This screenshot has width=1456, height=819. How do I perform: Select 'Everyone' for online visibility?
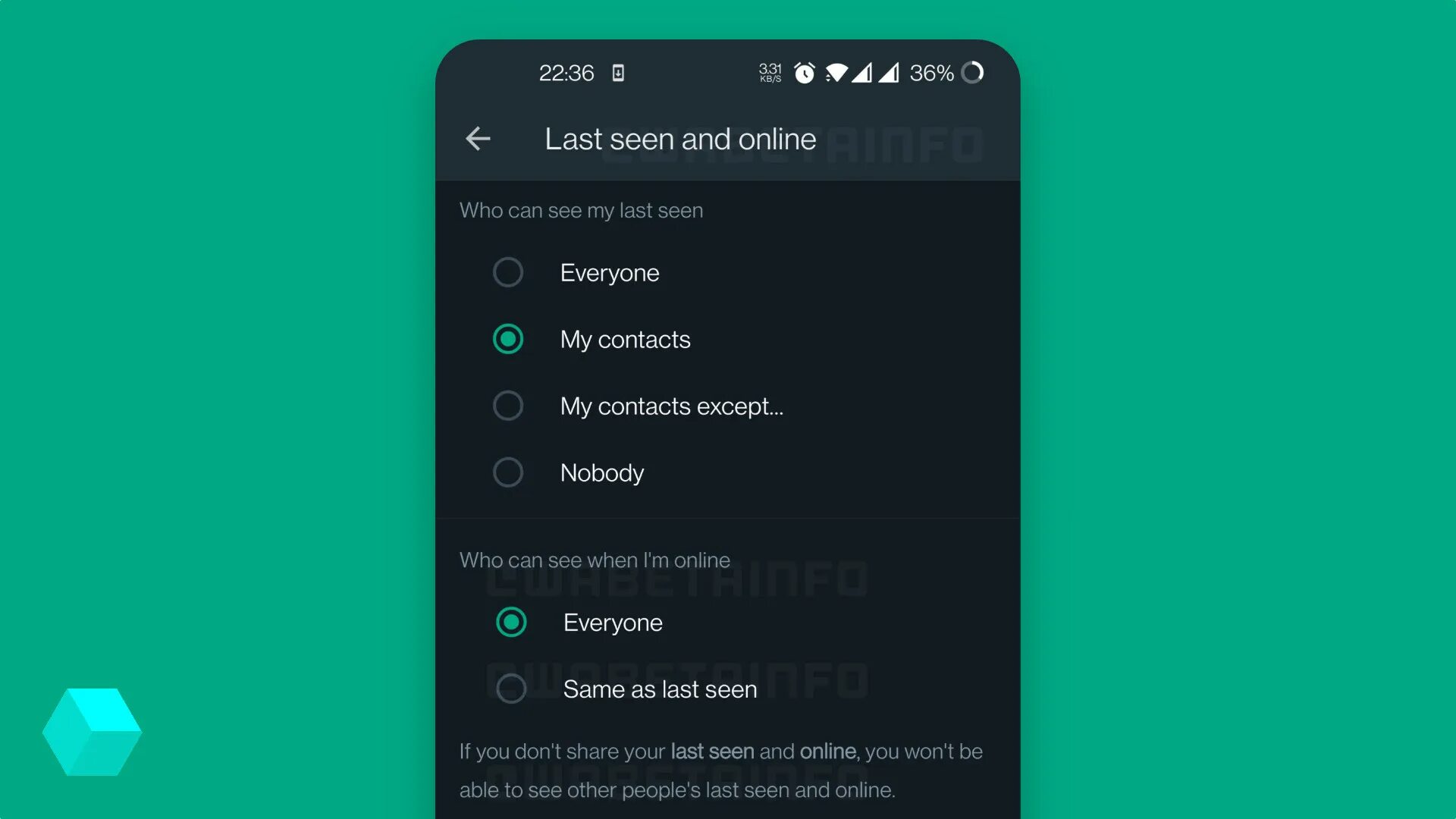pyautogui.click(x=512, y=621)
